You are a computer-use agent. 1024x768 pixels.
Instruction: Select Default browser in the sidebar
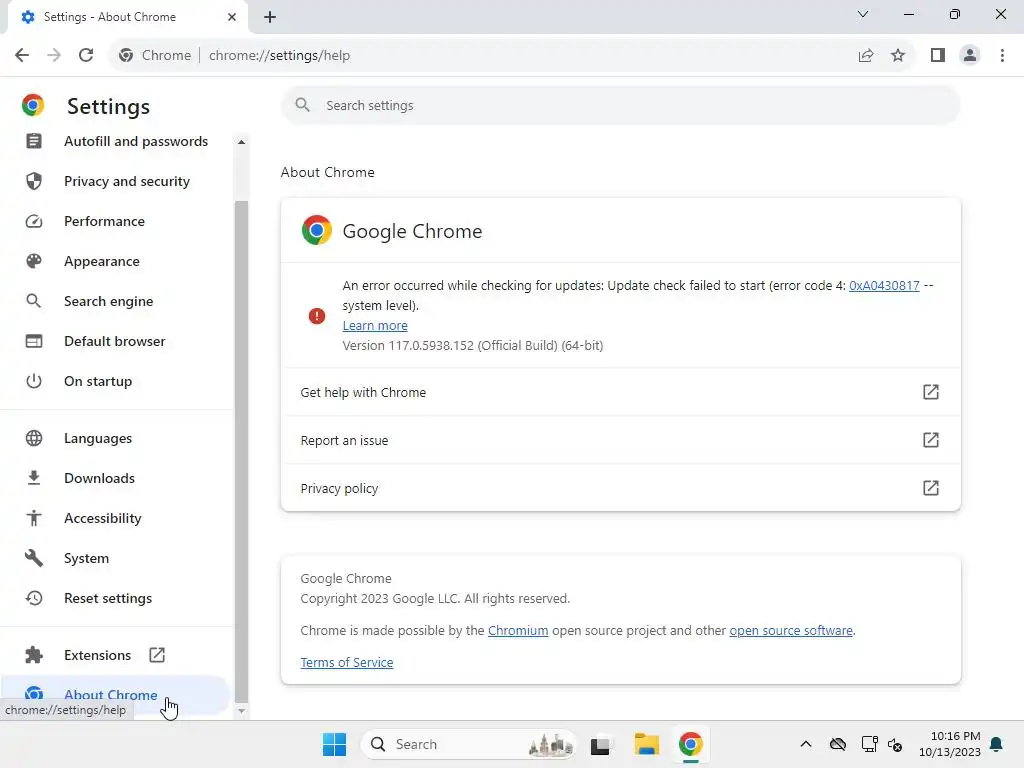tap(116, 341)
